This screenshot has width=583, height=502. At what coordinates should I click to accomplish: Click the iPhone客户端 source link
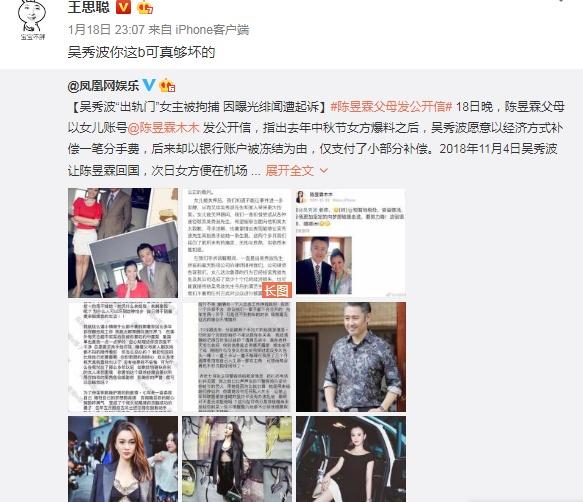pyautogui.click(x=212, y=29)
